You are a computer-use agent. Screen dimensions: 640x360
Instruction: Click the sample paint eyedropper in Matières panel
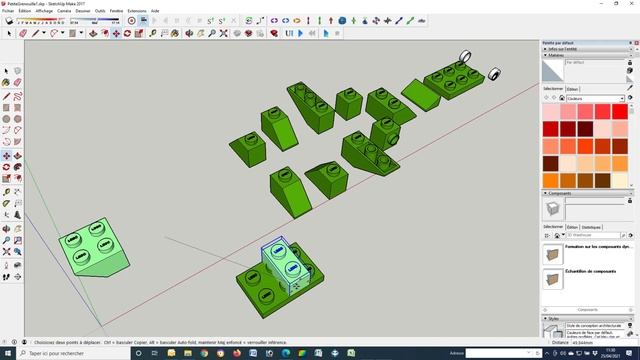[x=630, y=88]
